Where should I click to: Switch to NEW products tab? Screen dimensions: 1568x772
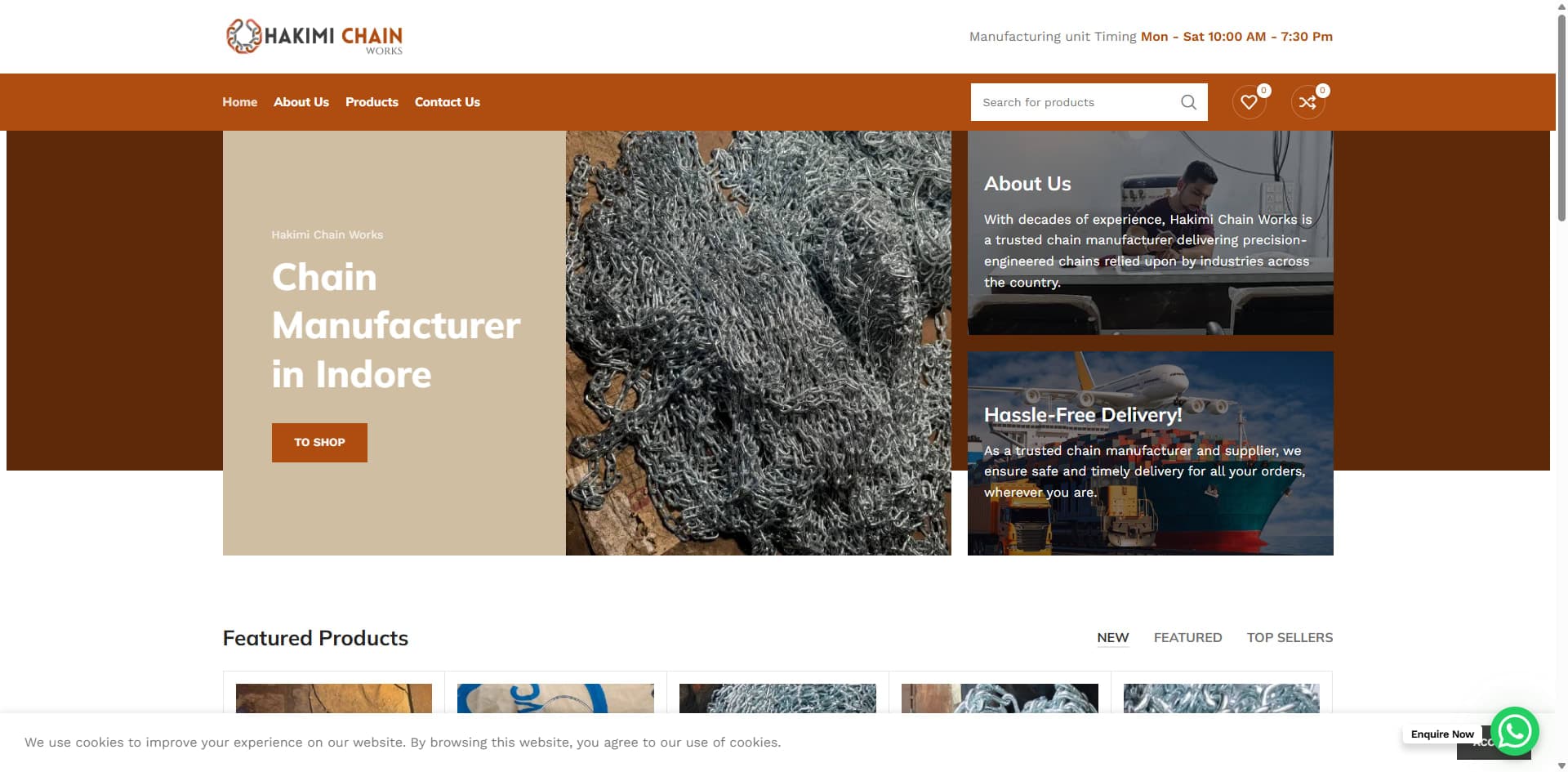tap(1112, 638)
